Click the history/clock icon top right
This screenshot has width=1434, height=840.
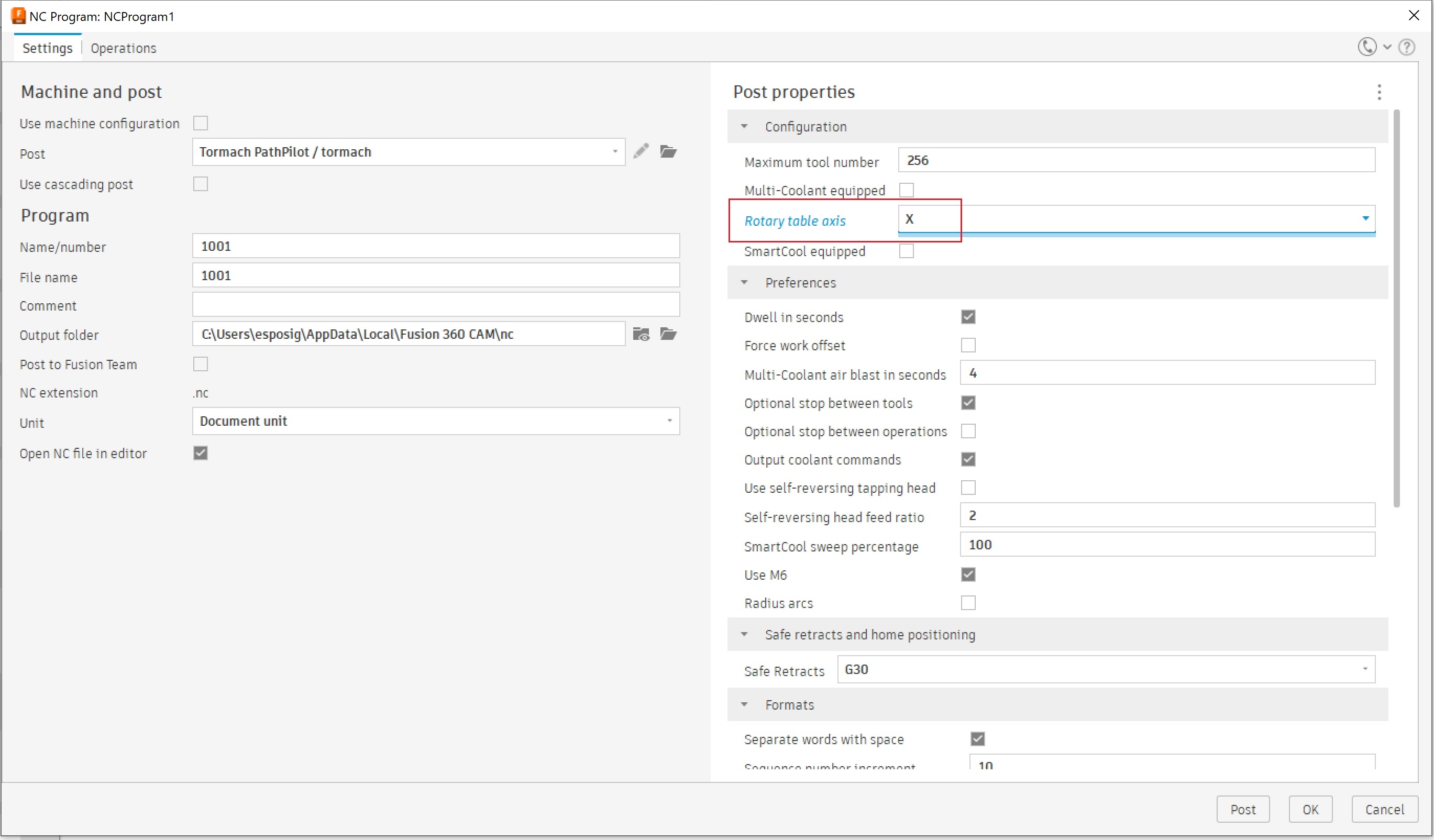point(1366,47)
